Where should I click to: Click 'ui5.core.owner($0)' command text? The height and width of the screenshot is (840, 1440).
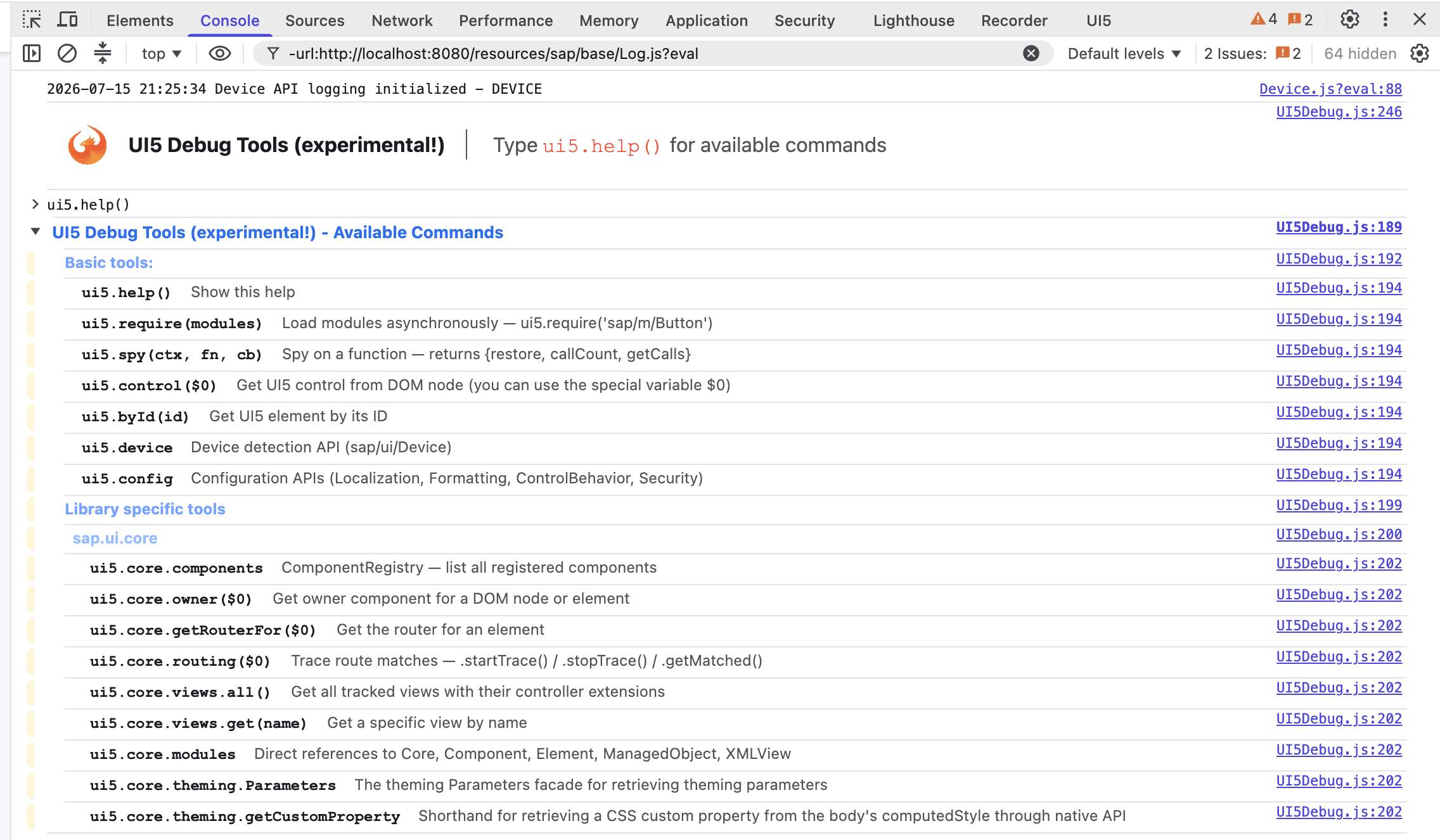point(170,599)
